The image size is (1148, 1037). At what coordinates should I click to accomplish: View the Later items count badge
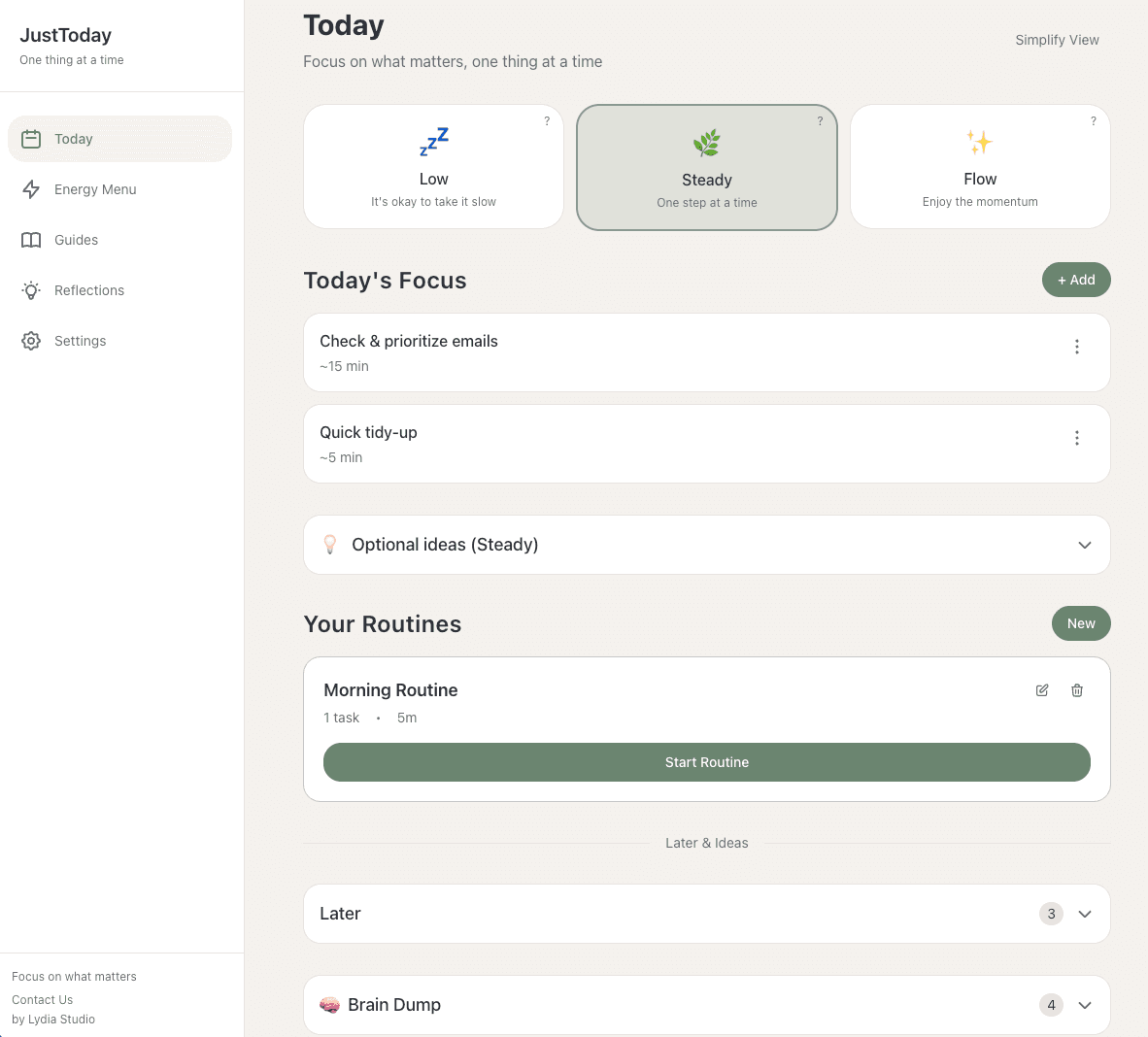coord(1051,914)
